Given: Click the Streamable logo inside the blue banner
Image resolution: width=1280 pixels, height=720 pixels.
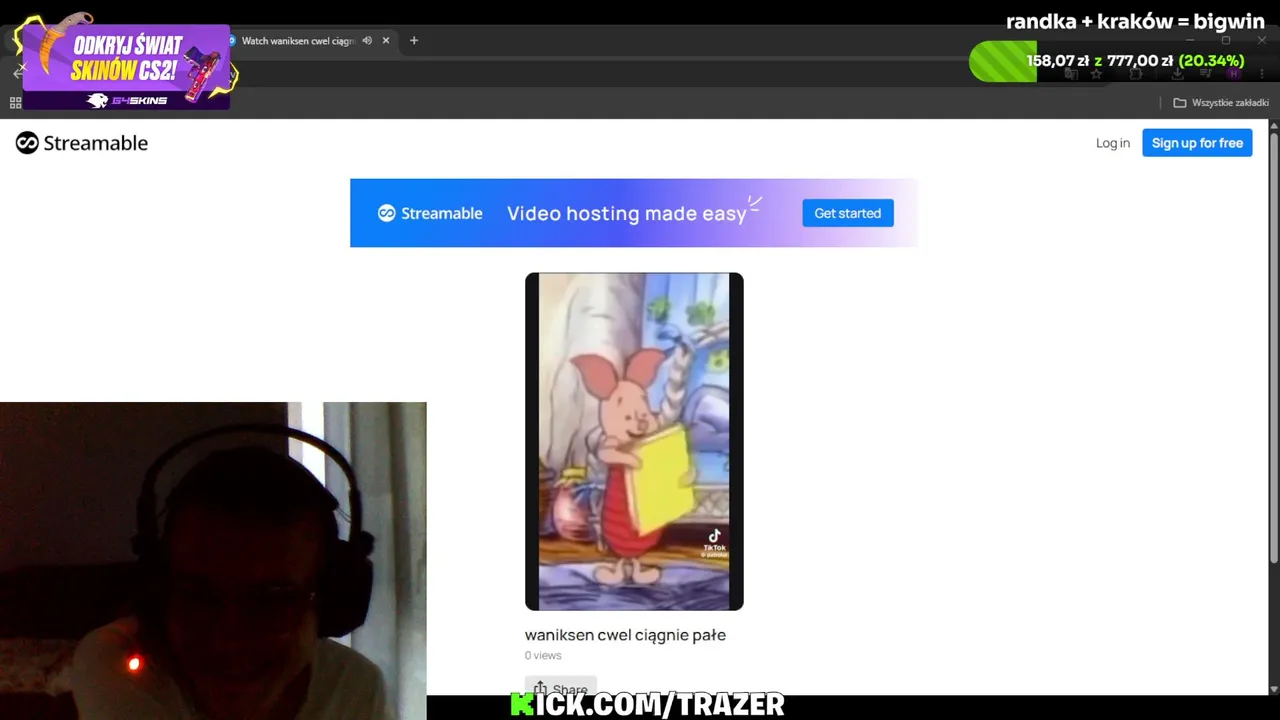Looking at the screenshot, I should coord(430,213).
